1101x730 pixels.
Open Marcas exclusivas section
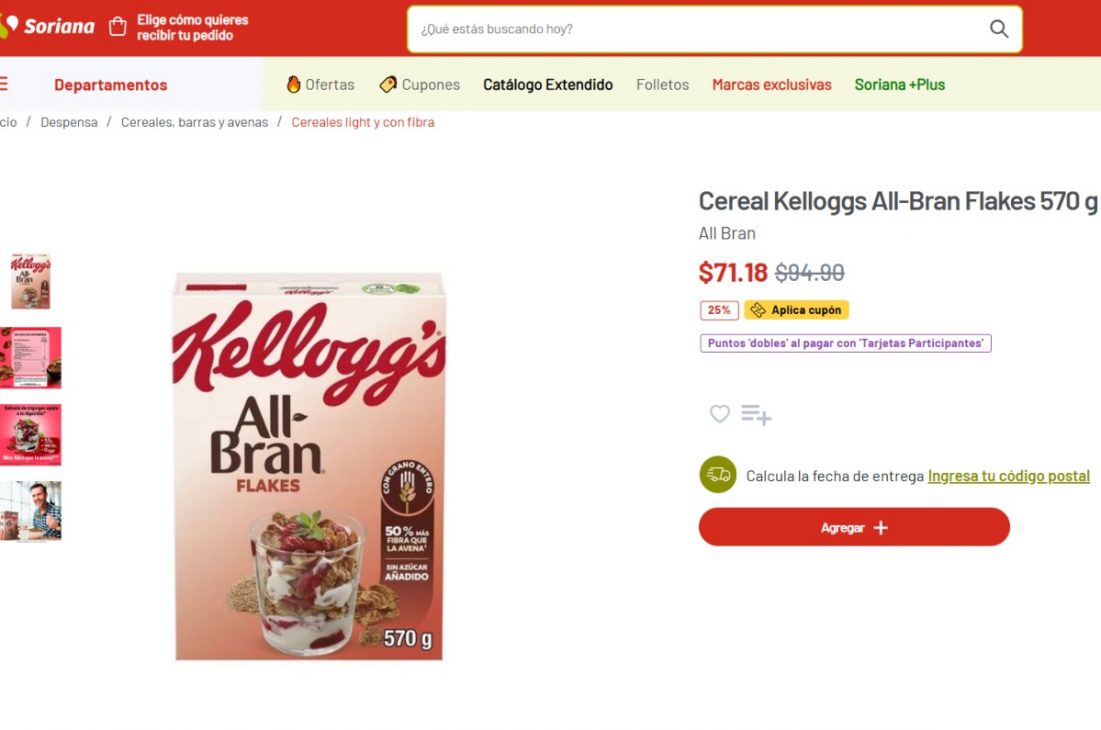(771, 85)
